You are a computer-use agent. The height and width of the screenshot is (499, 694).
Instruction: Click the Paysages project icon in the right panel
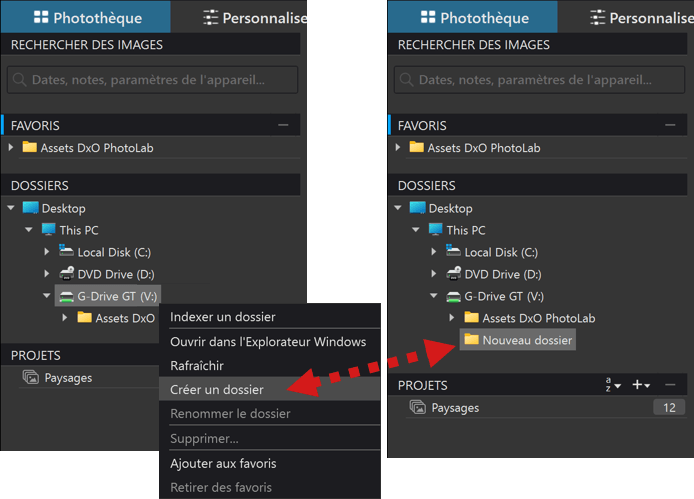[x=417, y=407]
